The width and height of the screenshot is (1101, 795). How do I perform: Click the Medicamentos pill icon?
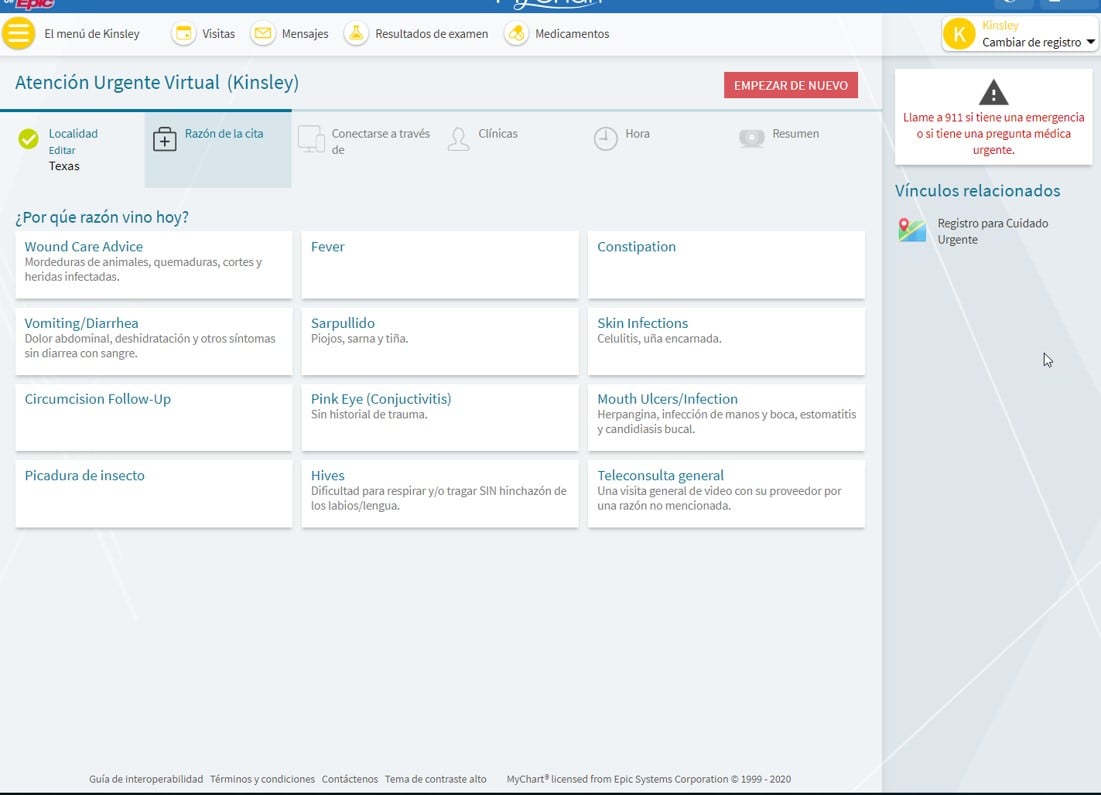click(x=516, y=34)
